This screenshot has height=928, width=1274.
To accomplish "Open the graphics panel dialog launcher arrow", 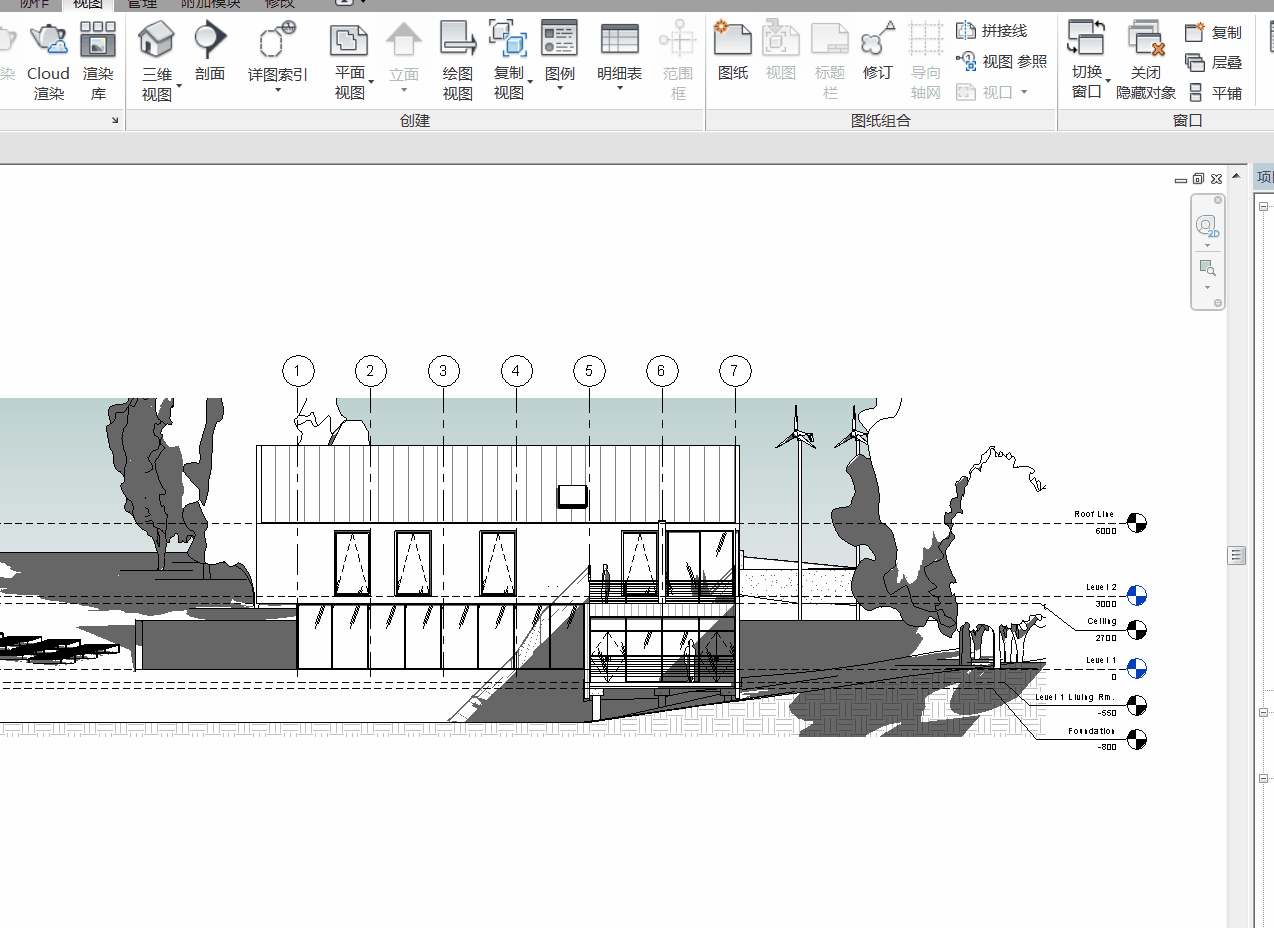I will (x=115, y=121).
